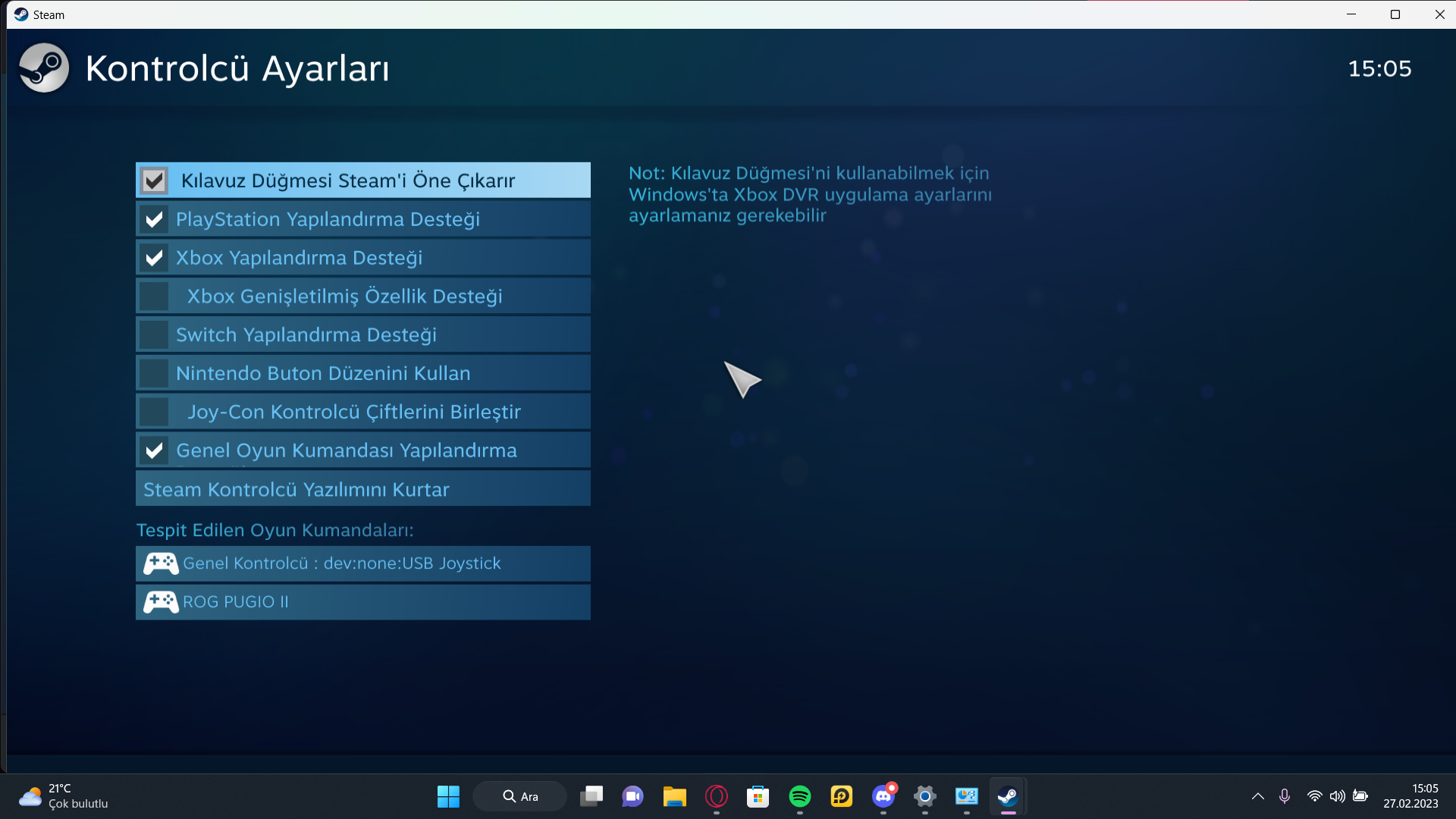Uncheck Kılavuz Düğmesi Steam'i Öne Çıkarır
The height and width of the screenshot is (819, 1456).
(x=154, y=180)
